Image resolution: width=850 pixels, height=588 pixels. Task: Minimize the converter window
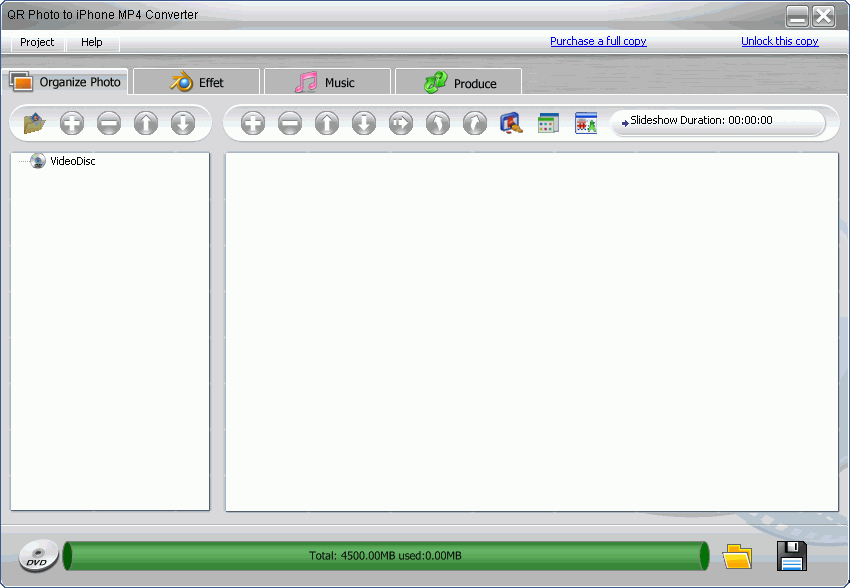pyautogui.click(x=797, y=16)
